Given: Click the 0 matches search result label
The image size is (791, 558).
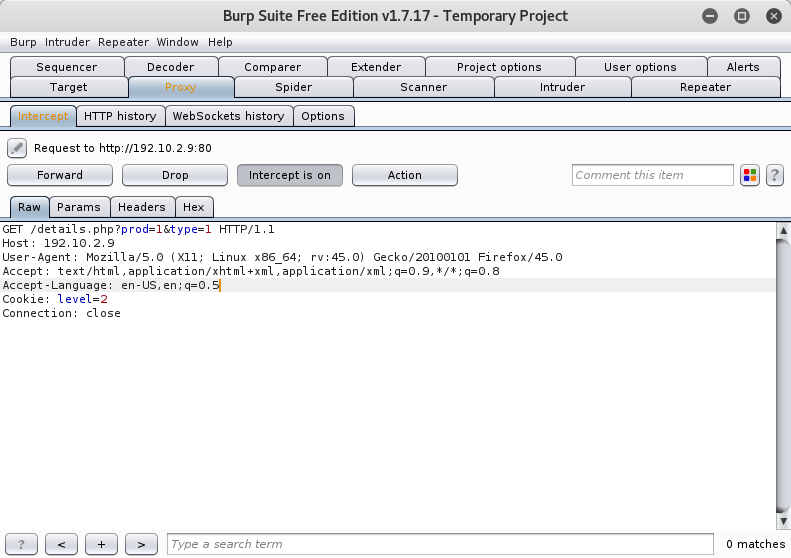Looking at the screenshot, I should (x=756, y=544).
